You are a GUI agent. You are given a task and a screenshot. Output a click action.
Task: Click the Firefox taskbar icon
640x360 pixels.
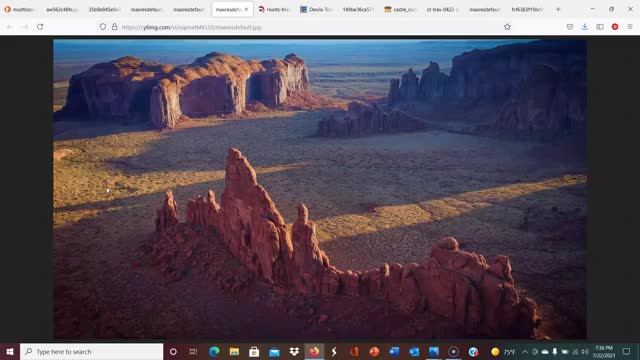pyautogui.click(x=314, y=351)
